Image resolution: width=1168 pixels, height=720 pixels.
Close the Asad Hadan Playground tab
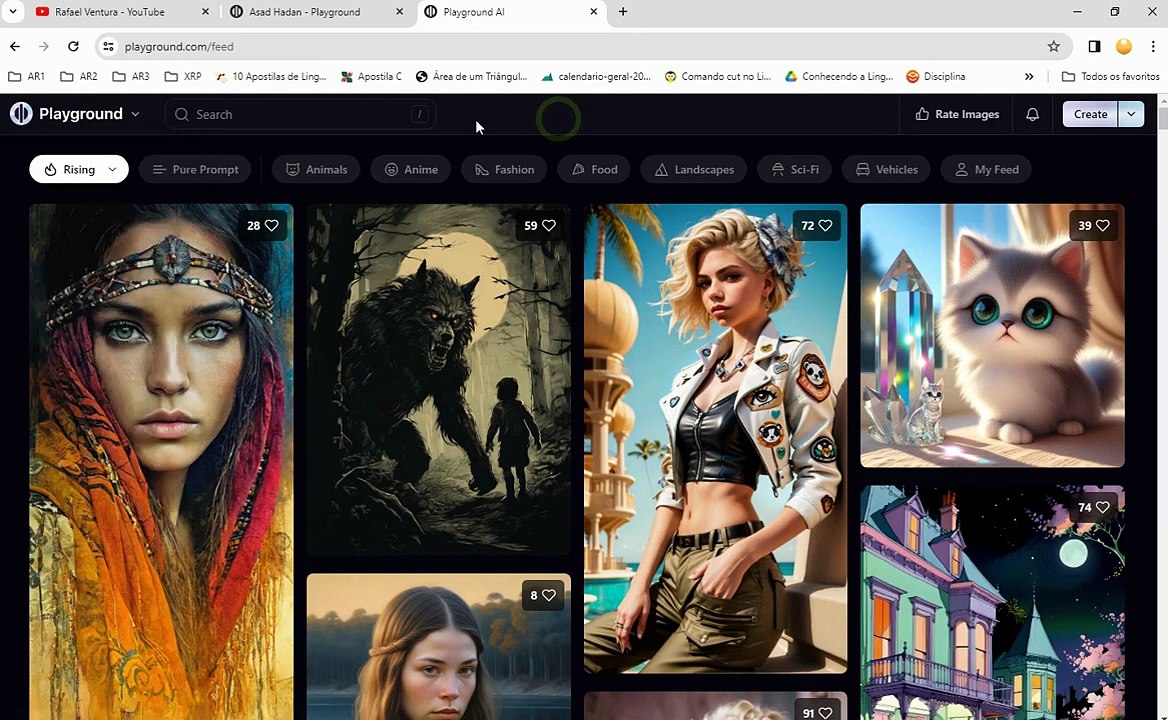[x=399, y=12]
